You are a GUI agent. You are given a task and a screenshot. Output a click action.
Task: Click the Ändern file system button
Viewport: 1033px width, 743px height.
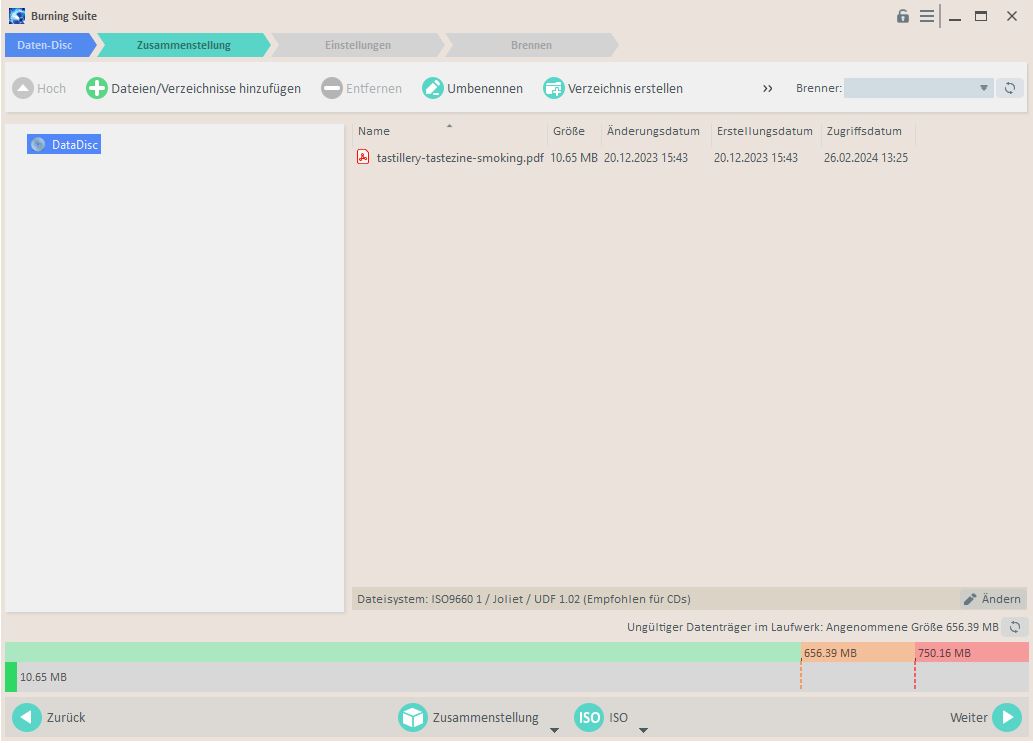click(992, 599)
